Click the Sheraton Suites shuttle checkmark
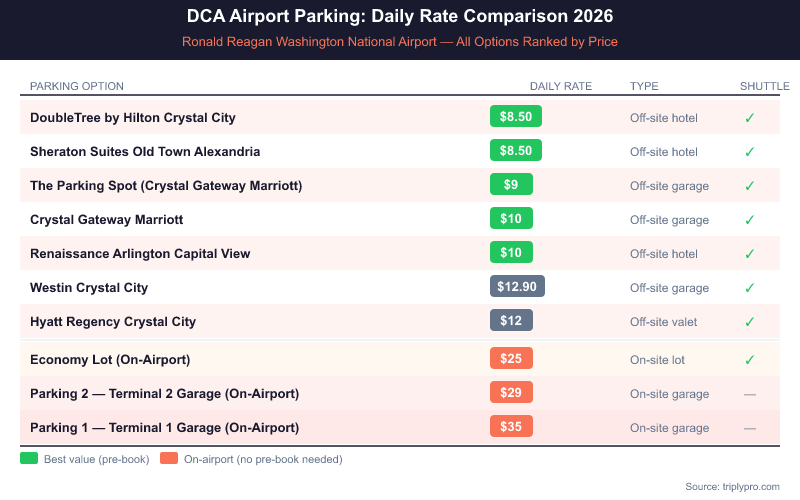The width and height of the screenshot is (800, 500). click(x=749, y=152)
